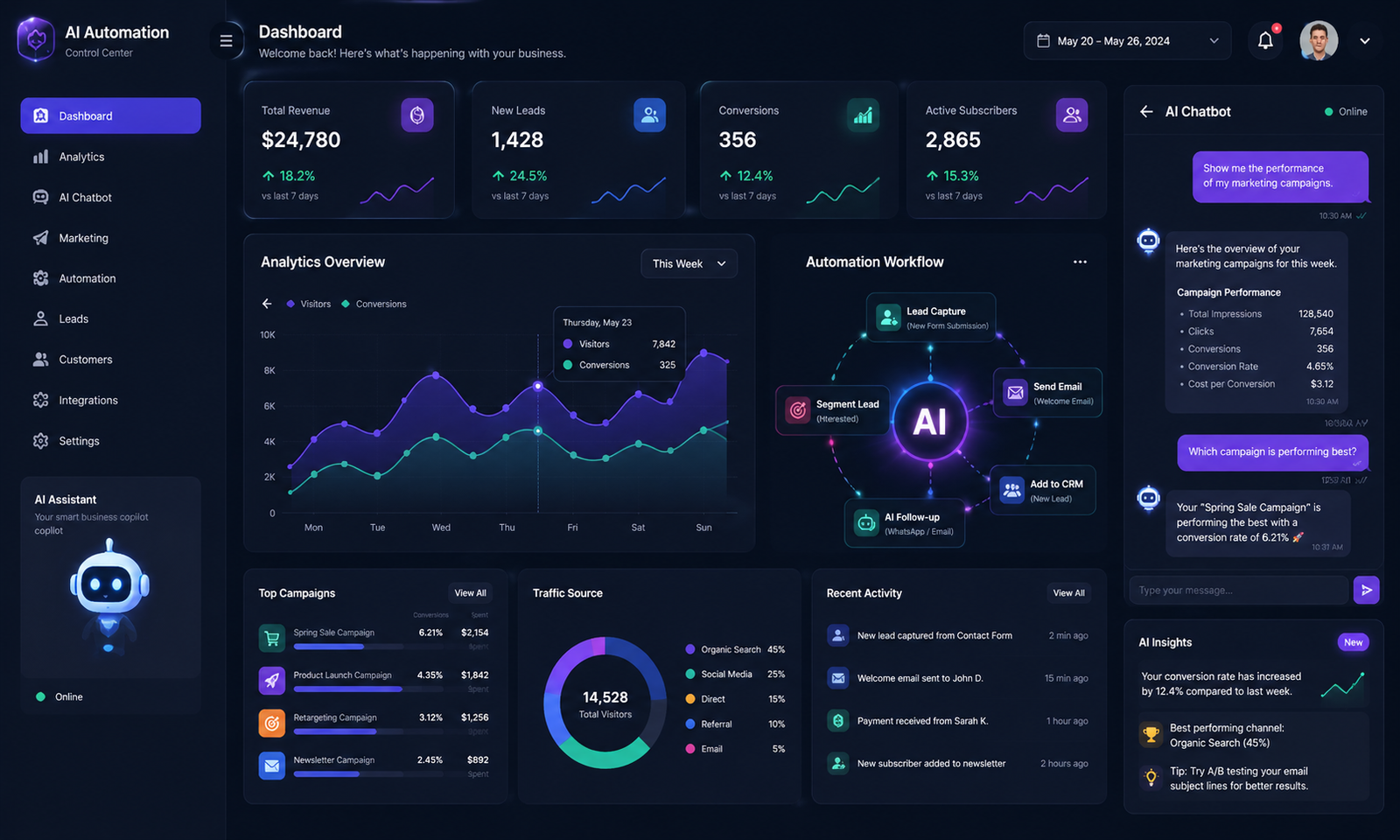
Task: Expand the May 20 – May 26 date picker
Action: tap(1126, 39)
